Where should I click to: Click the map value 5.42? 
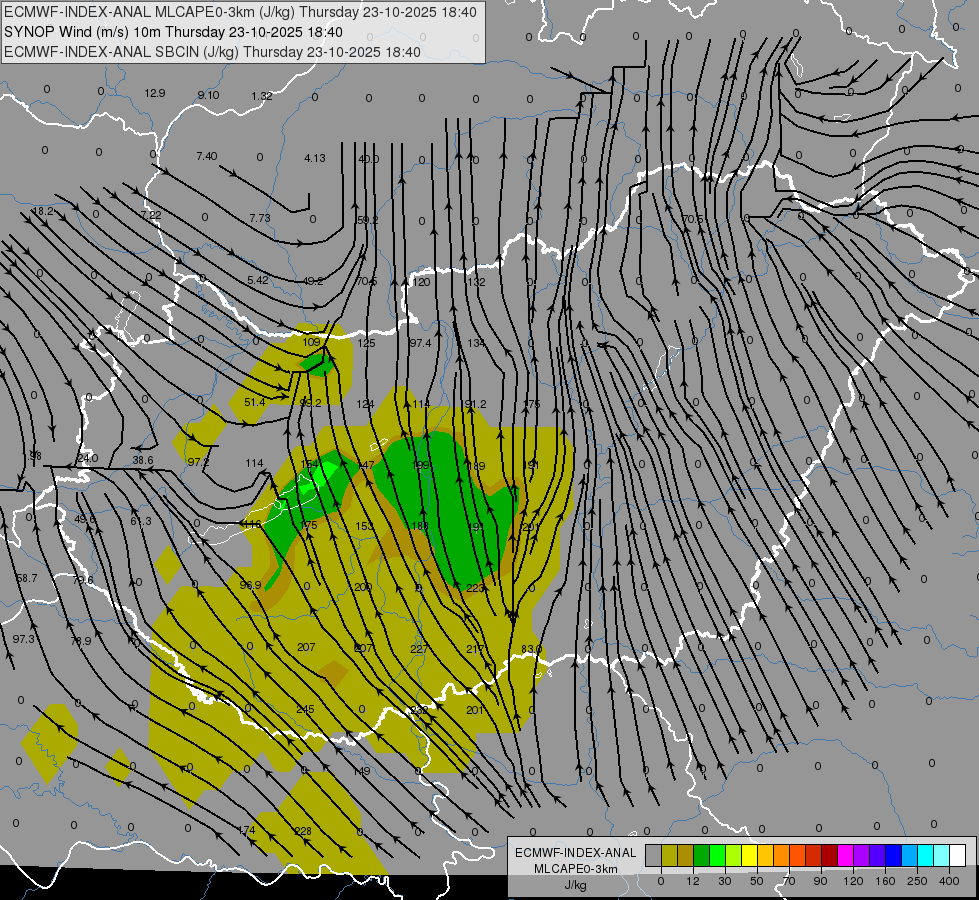pos(258,280)
